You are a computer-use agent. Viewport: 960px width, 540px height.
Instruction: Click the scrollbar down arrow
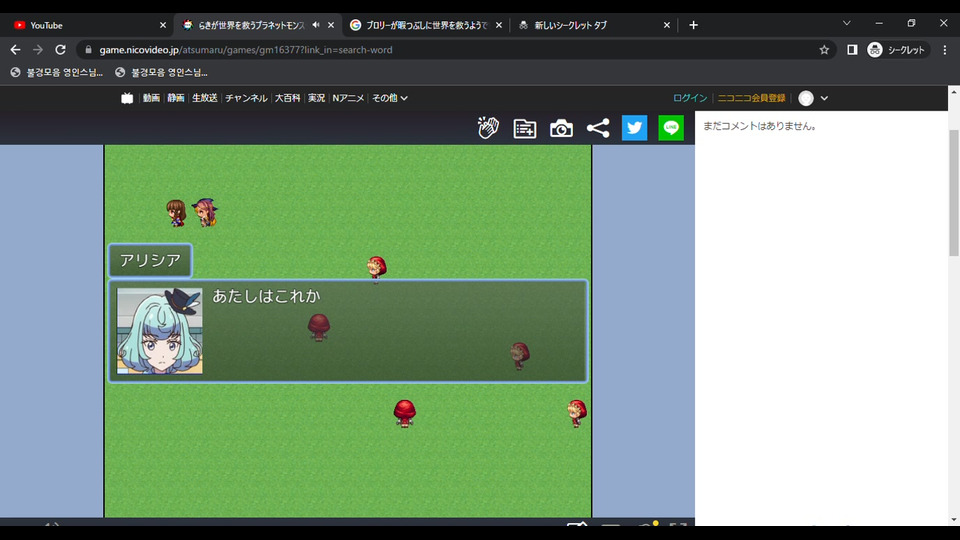[954, 520]
